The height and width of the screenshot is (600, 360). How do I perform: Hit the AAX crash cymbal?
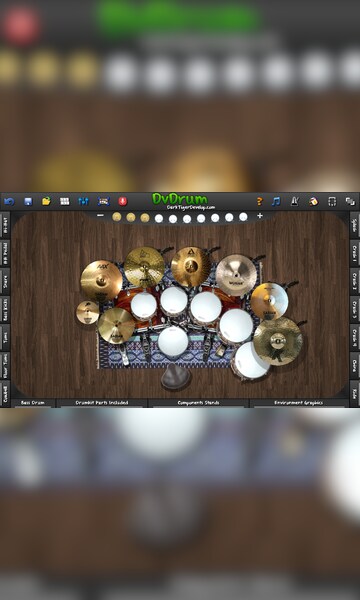click(101, 280)
